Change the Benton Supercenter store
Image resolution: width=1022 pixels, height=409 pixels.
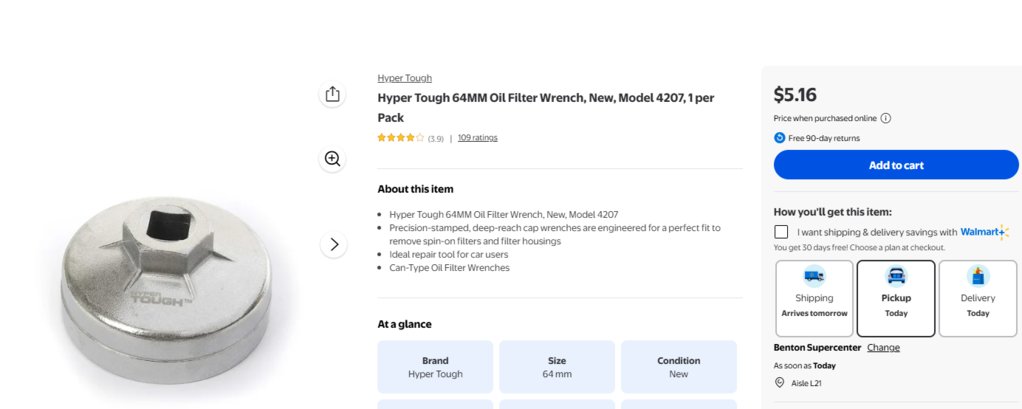click(883, 348)
